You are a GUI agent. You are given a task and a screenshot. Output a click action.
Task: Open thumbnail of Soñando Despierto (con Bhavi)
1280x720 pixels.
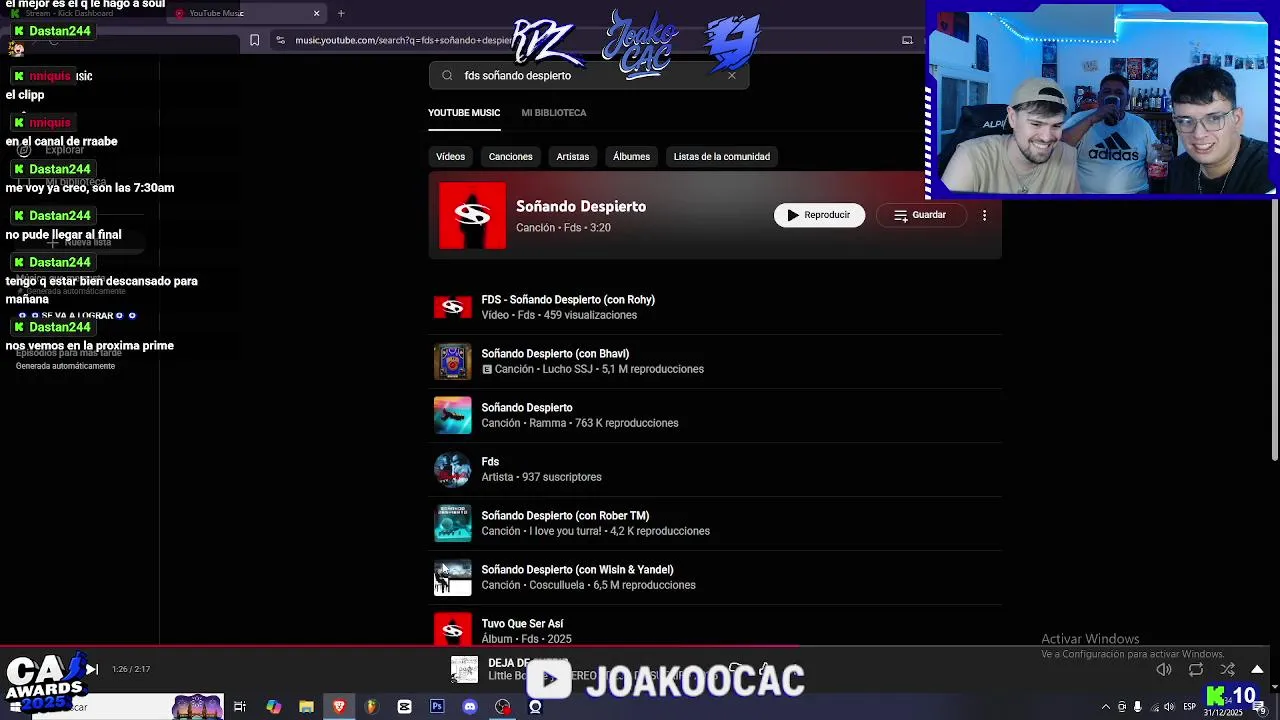452,361
